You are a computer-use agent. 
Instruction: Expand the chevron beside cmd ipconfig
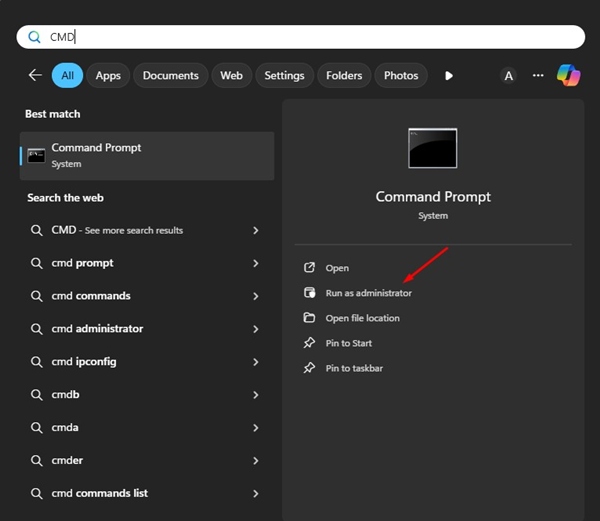click(x=256, y=362)
